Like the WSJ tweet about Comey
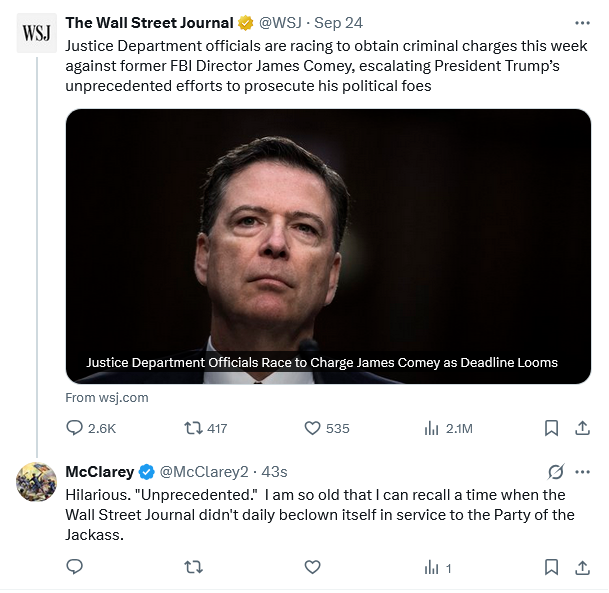Screen dimensions: 609x593 point(312,428)
